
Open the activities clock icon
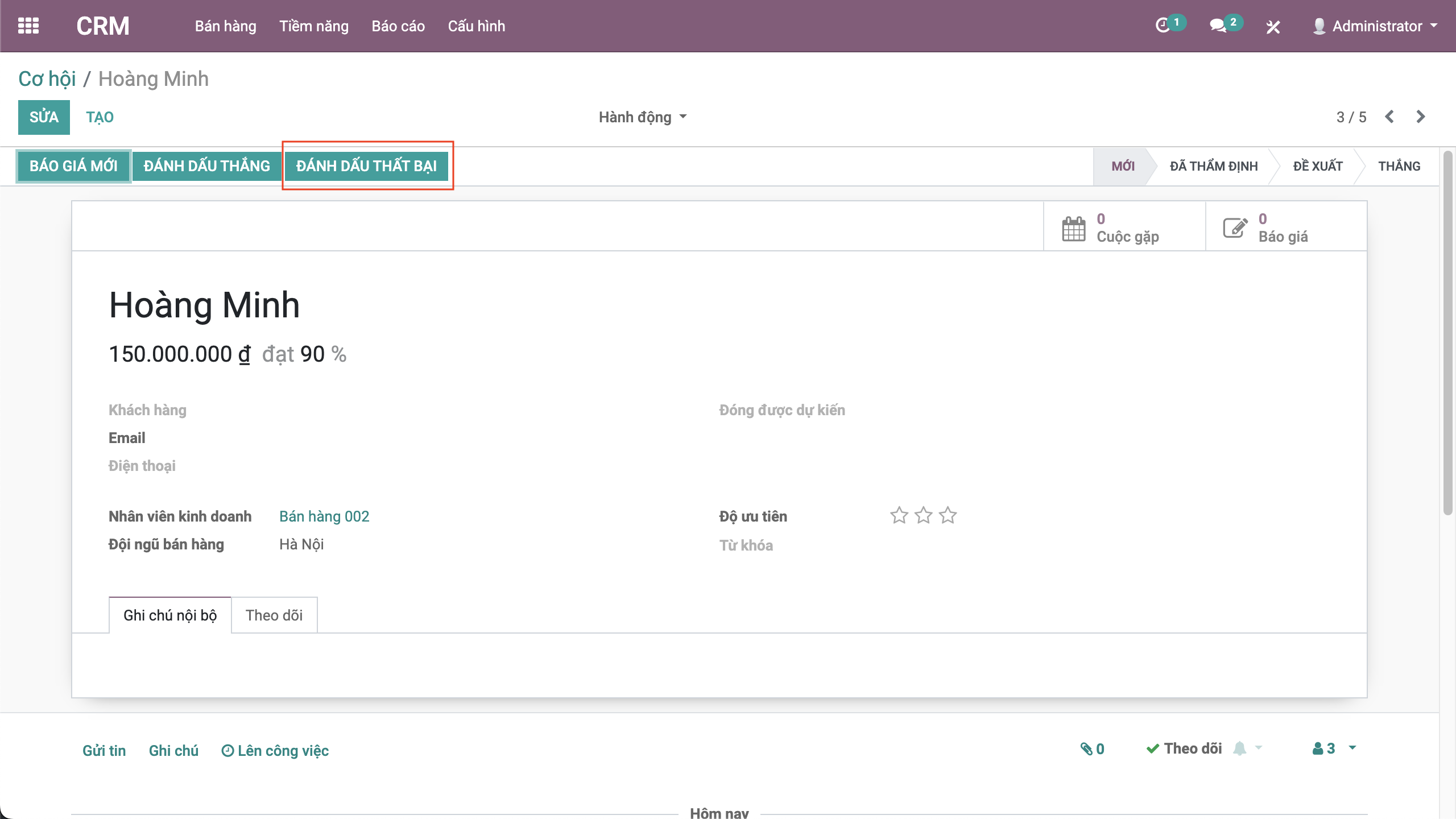(x=1163, y=26)
